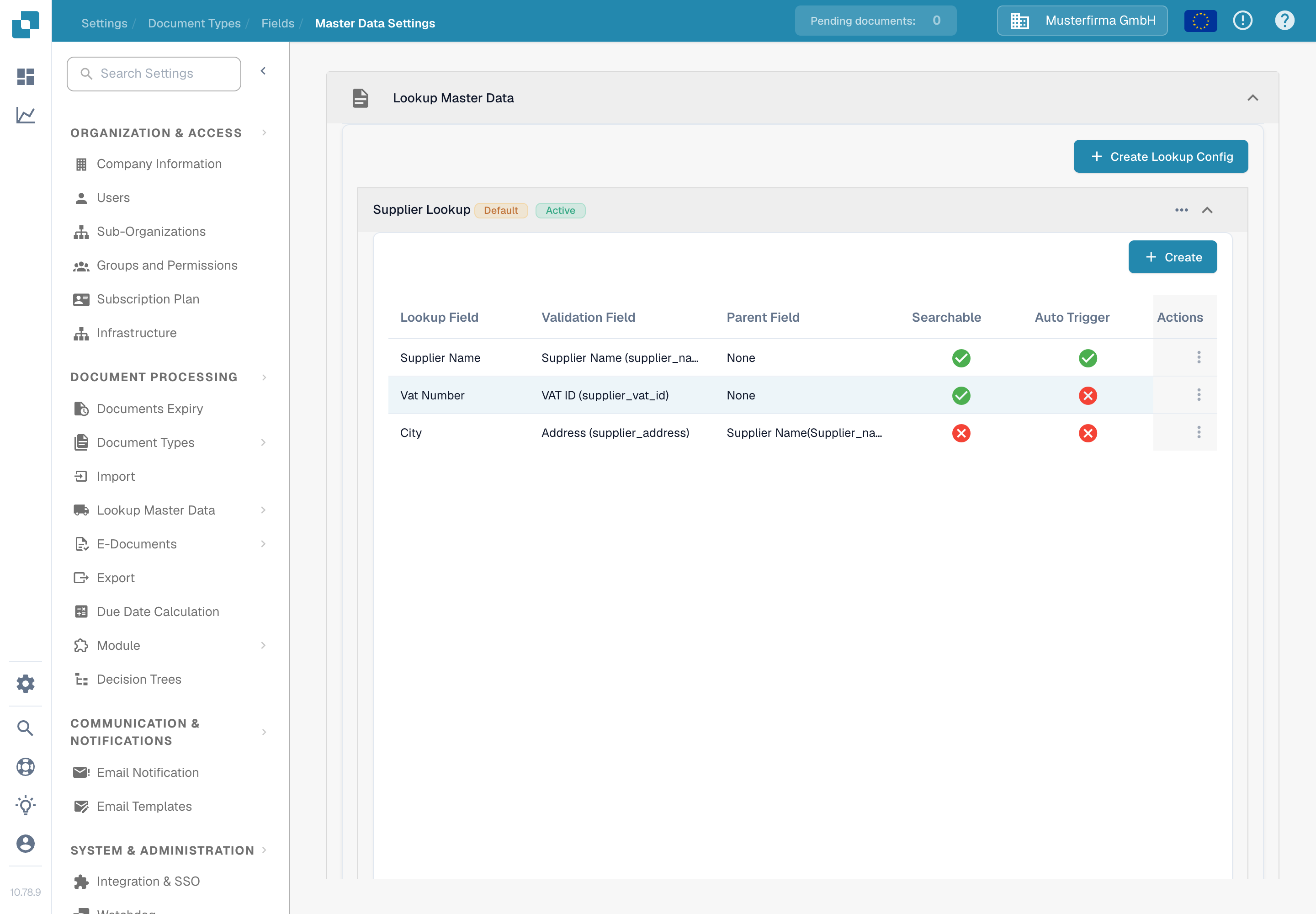Collapse the Supplier Lookup section
This screenshot has width=1316, height=914.
1207,210
